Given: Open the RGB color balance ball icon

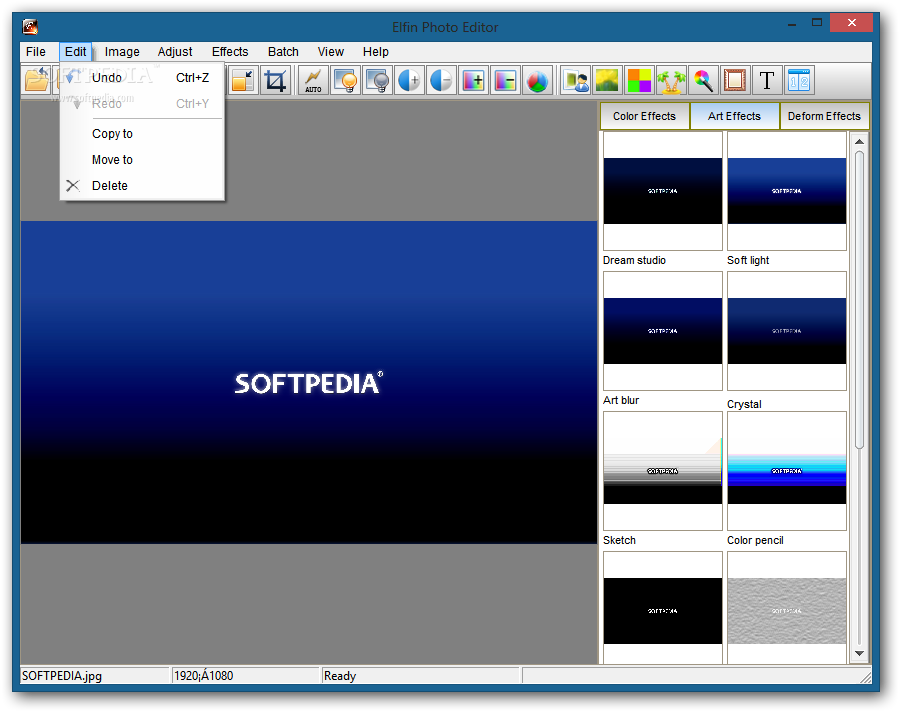Looking at the screenshot, I should [538, 80].
